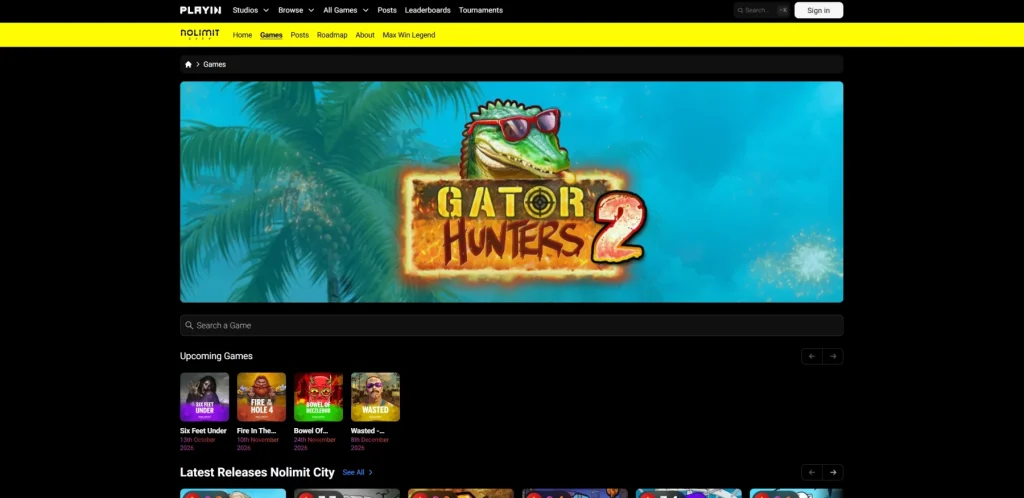Expand the Browse dropdown
This screenshot has height=498, width=1024.
tap(296, 10)
